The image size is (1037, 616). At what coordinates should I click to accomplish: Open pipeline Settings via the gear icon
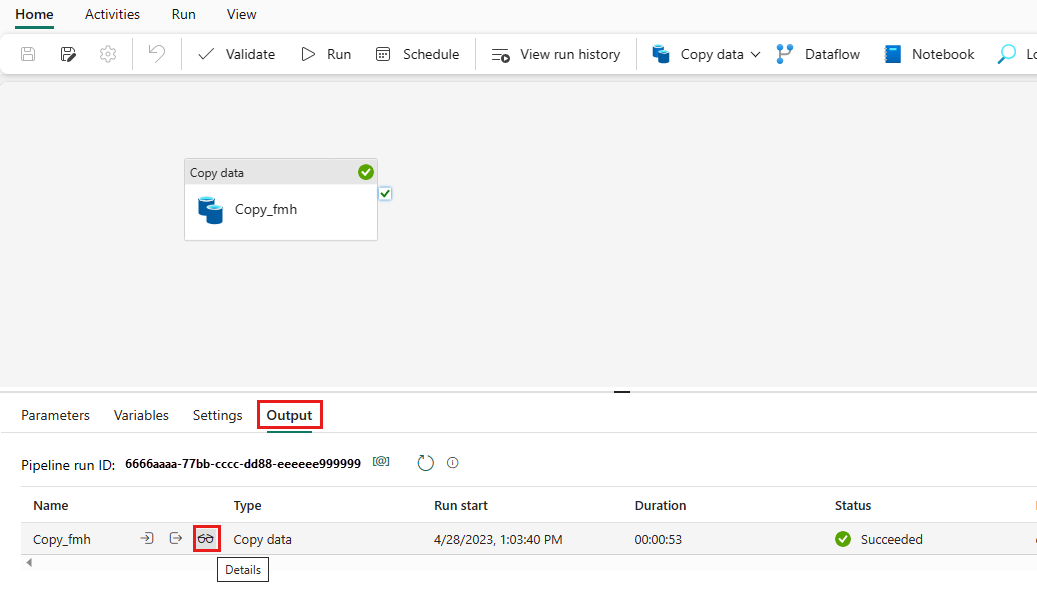pos(107,54)
